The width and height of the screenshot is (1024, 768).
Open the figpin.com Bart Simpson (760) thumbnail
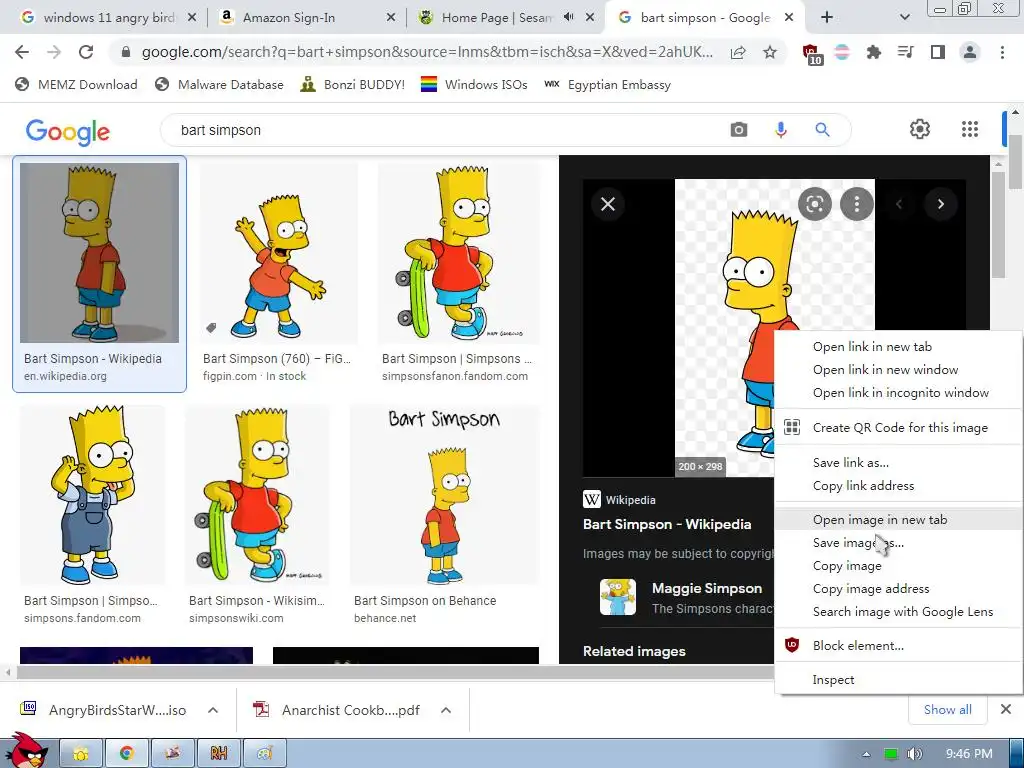click(278, 253)
